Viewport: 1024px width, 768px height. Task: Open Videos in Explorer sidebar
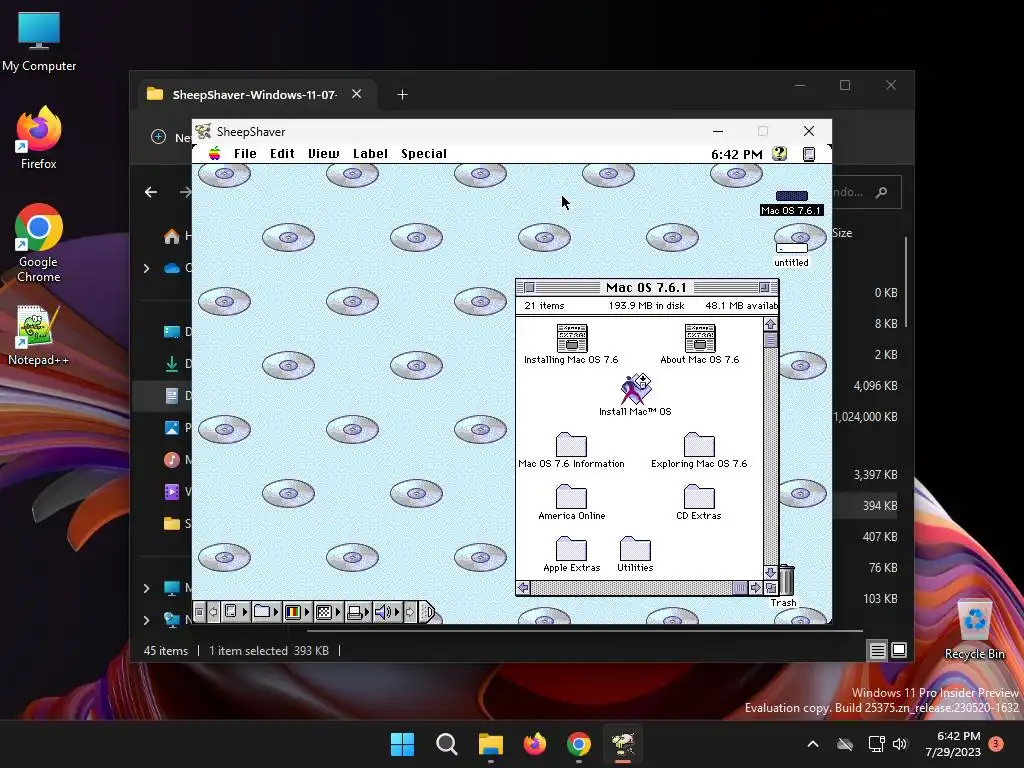172,492
